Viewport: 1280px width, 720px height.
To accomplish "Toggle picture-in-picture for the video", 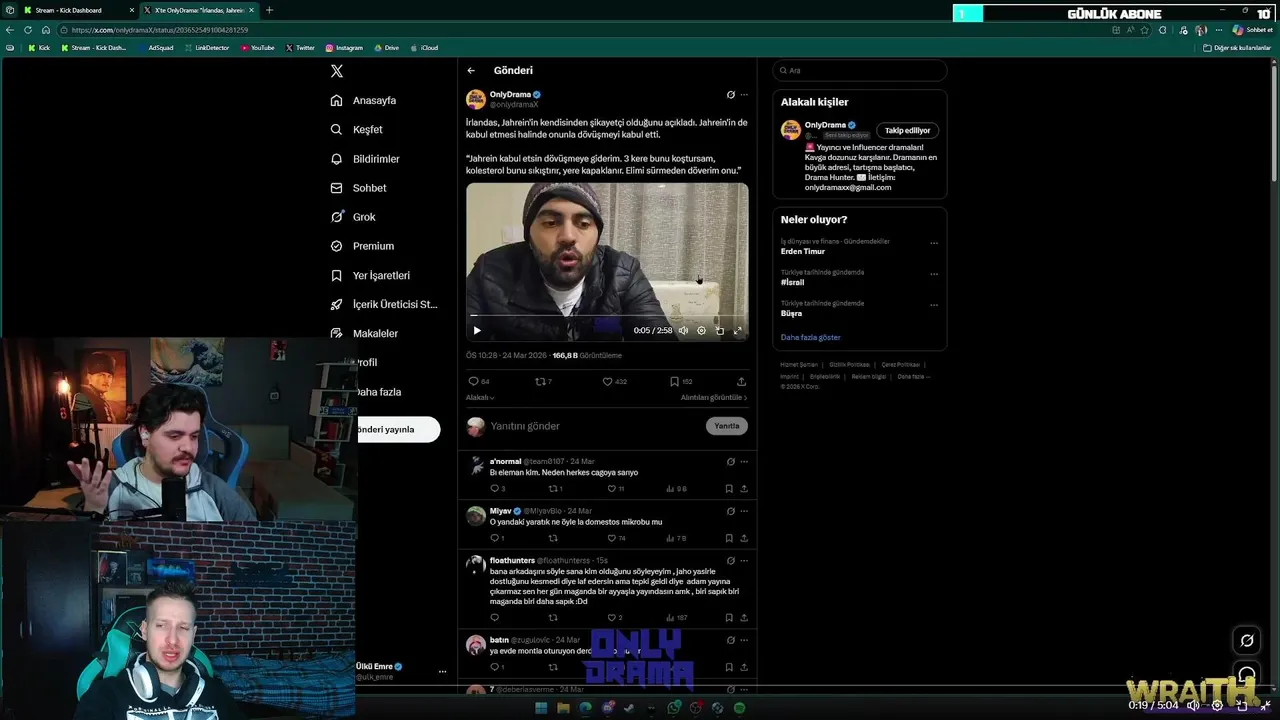I will (x=719, y=330).
